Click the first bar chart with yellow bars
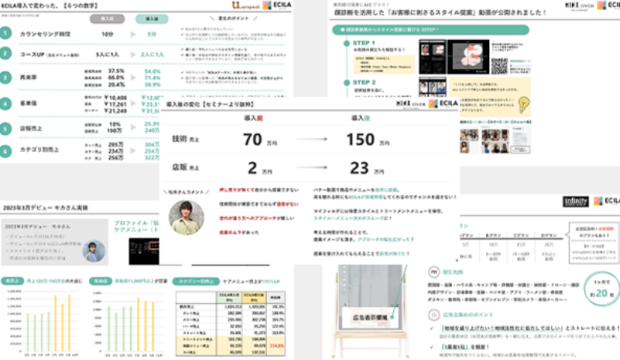 click(44, 324)
